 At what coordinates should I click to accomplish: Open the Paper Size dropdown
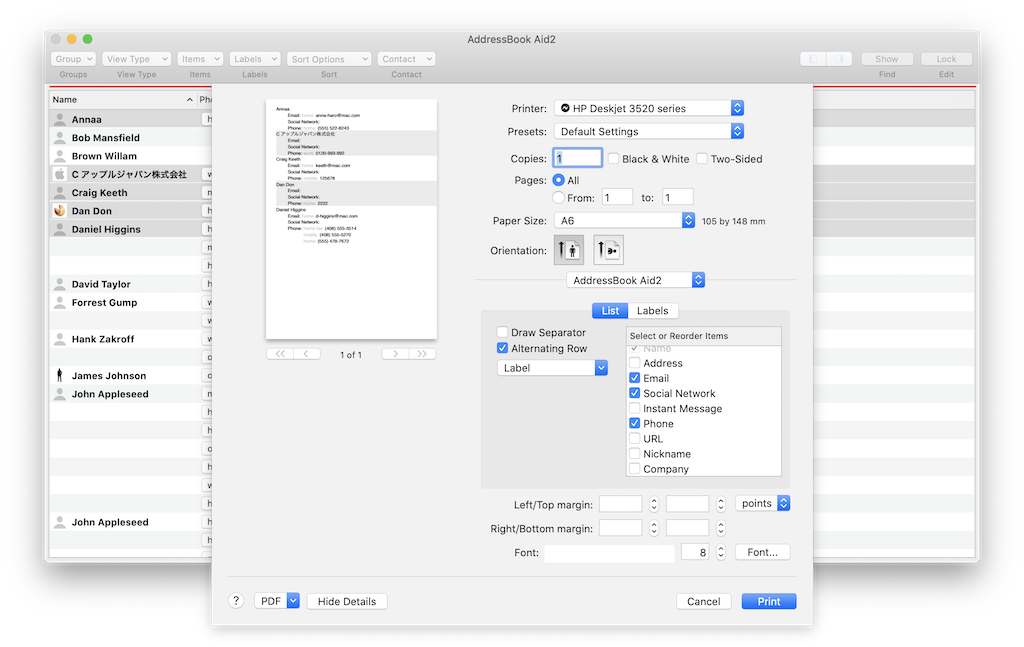[624, 220]
